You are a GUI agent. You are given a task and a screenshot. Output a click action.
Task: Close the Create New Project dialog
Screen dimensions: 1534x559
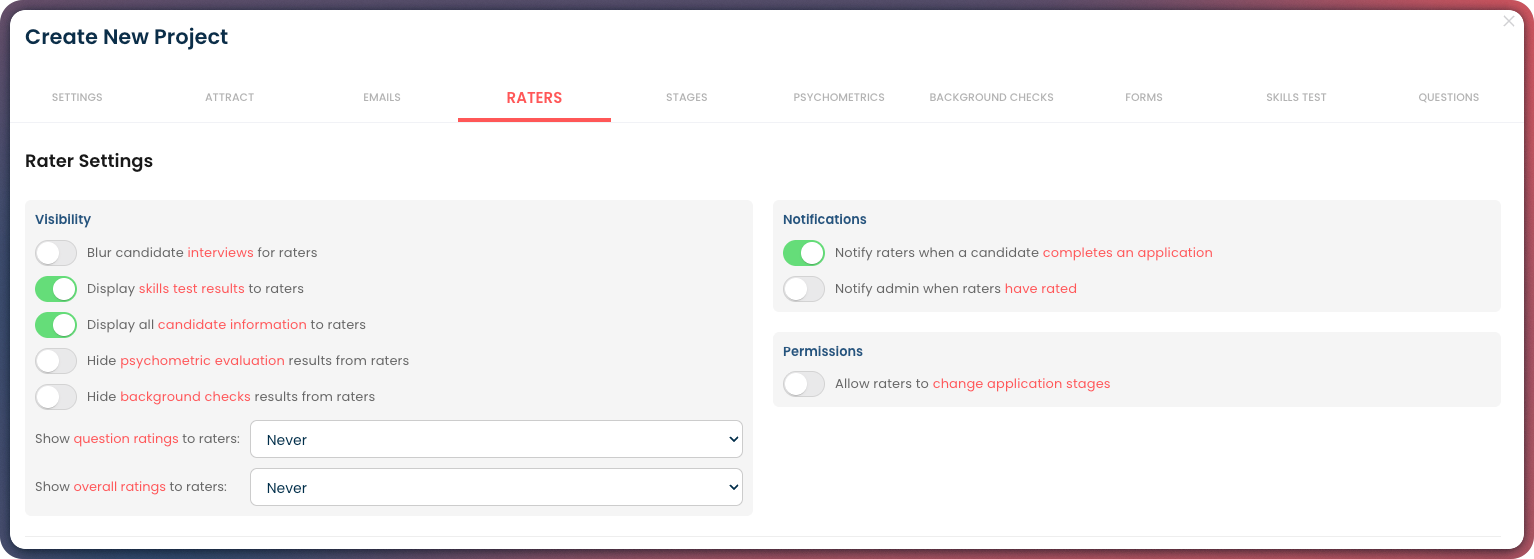[x=1508, y=21]
